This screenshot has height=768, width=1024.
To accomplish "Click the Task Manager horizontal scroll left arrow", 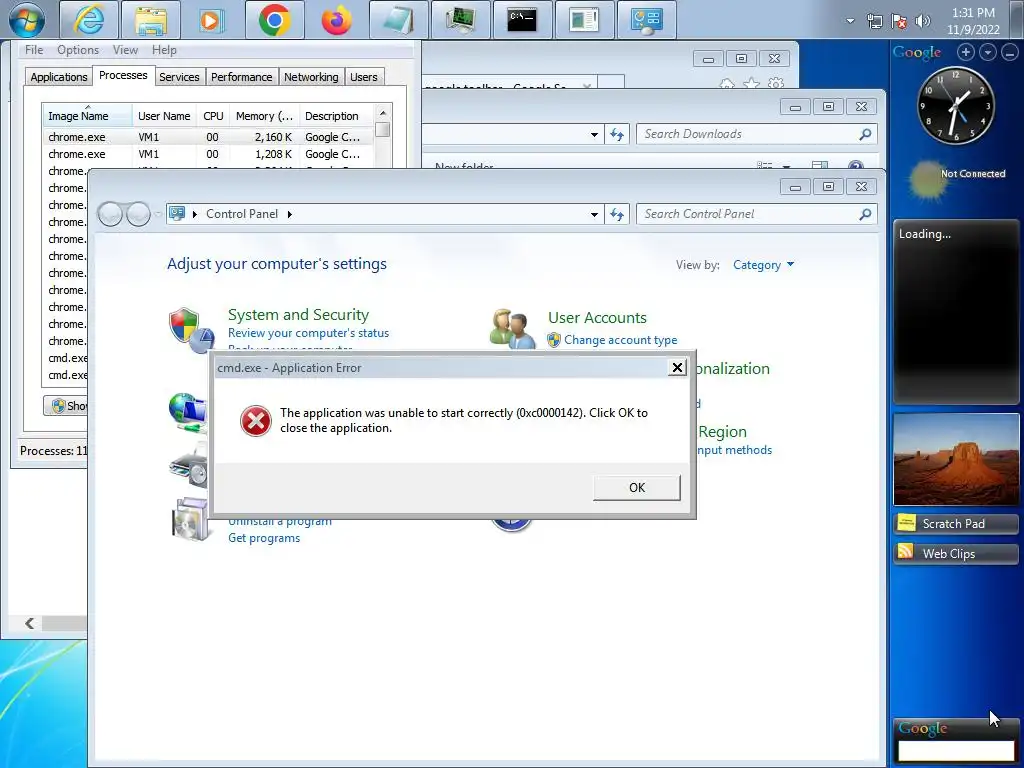I will (29, 623).
